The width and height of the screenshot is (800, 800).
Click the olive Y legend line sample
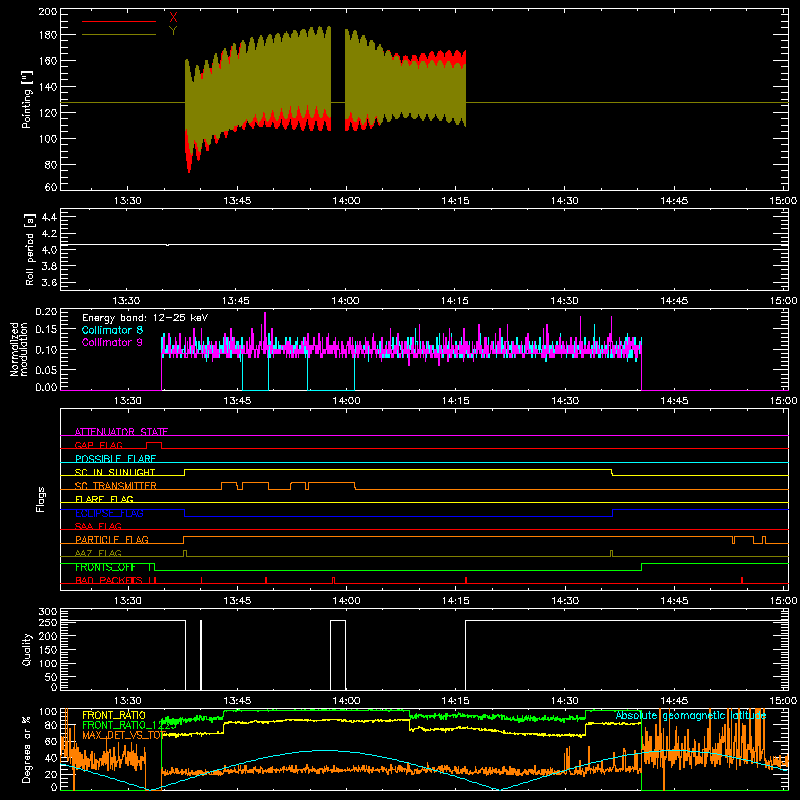119,35
